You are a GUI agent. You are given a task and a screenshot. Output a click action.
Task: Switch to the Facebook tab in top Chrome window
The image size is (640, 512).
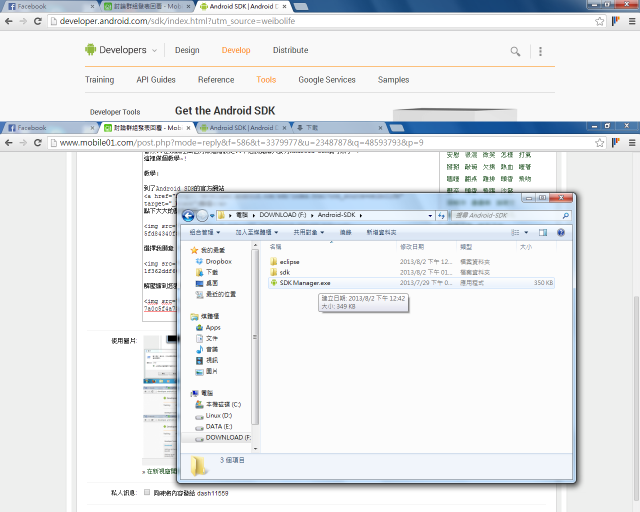51,7
